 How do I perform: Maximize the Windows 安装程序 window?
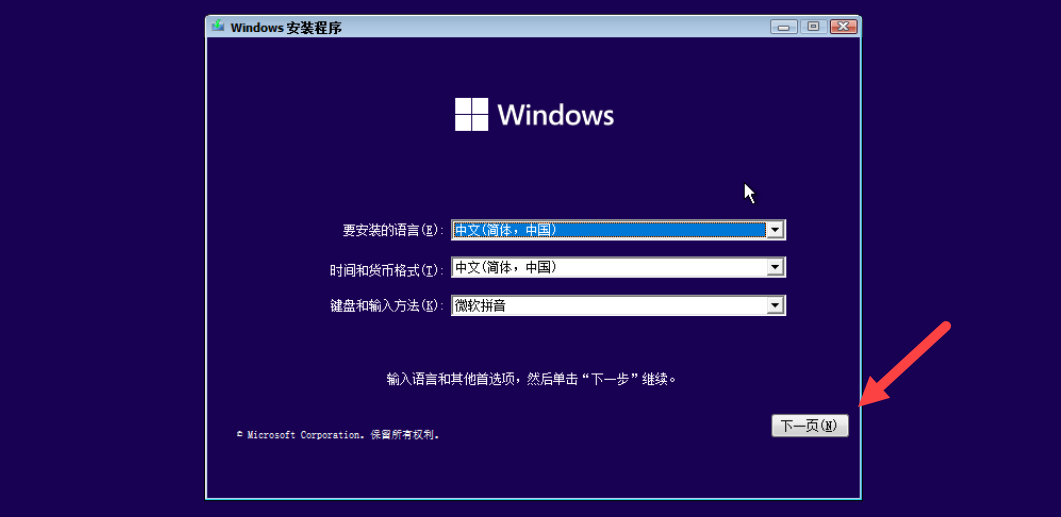tap(813, 27)
